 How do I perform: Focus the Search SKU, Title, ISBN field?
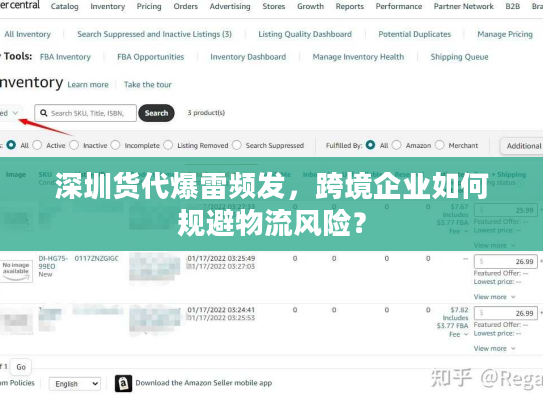pos(86,113)
